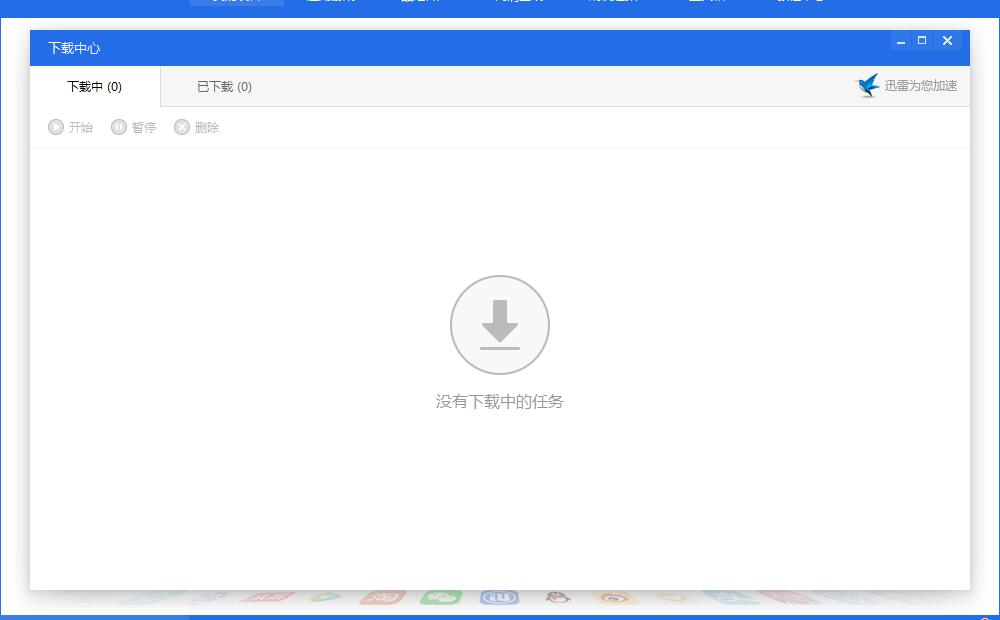Screen dimensions: 1000x620
Task: Click the Weibo eye icon behind the window
Action: pyautogui.click(x=614, y=598)
